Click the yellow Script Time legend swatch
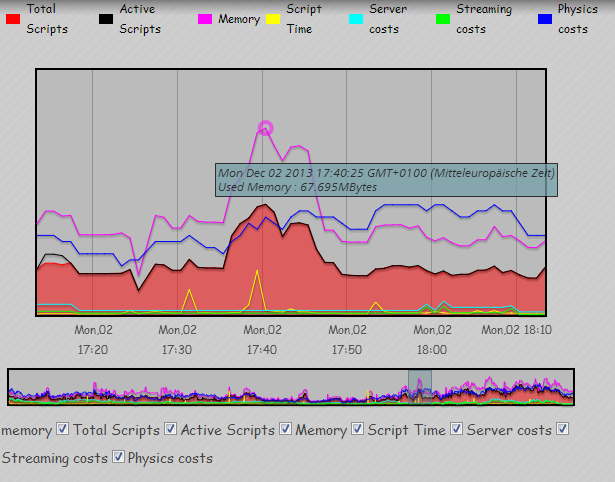The image size is (615, 482). (271, 19)
